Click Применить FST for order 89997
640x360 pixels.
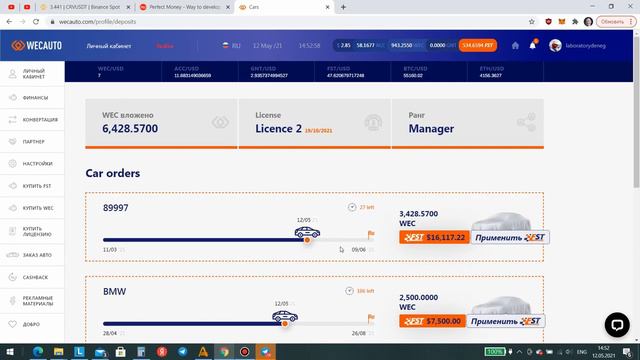510,238
